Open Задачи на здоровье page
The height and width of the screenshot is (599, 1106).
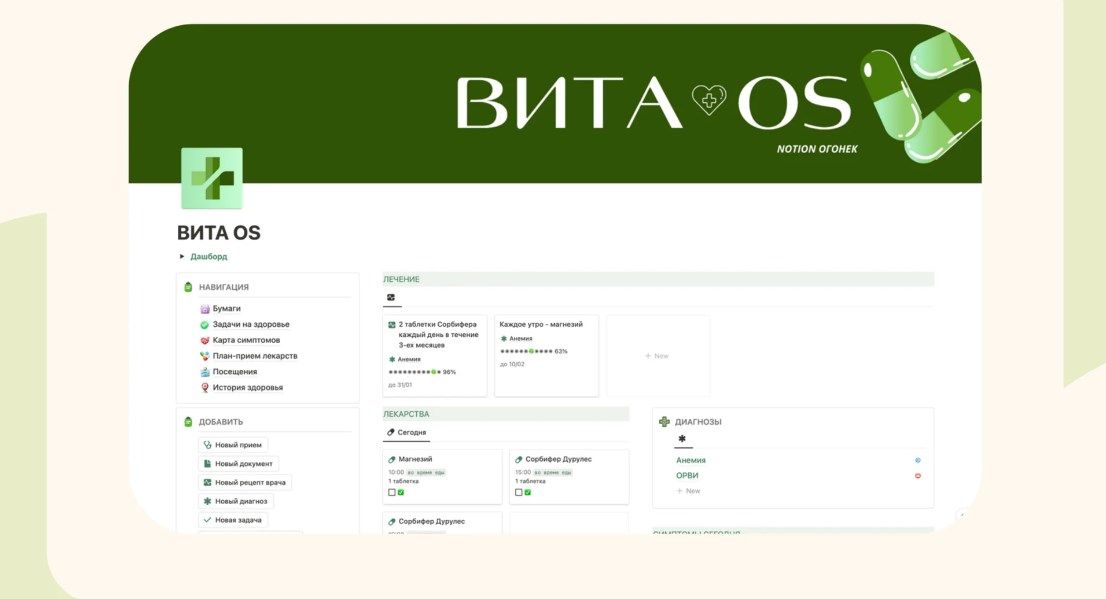point(251,325)
